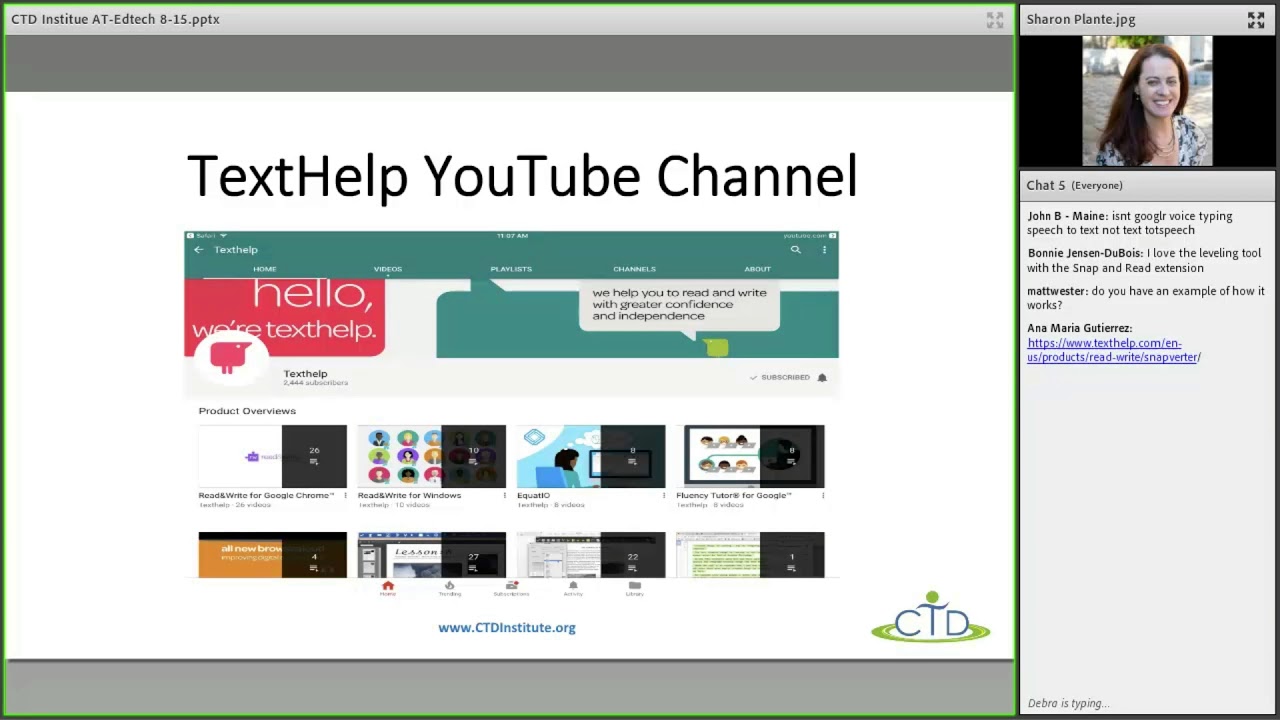Click notification bell next to Subscribed
Image resolution: width=1280 pixels, height=720 pixels.
click(x=822, y=378)
